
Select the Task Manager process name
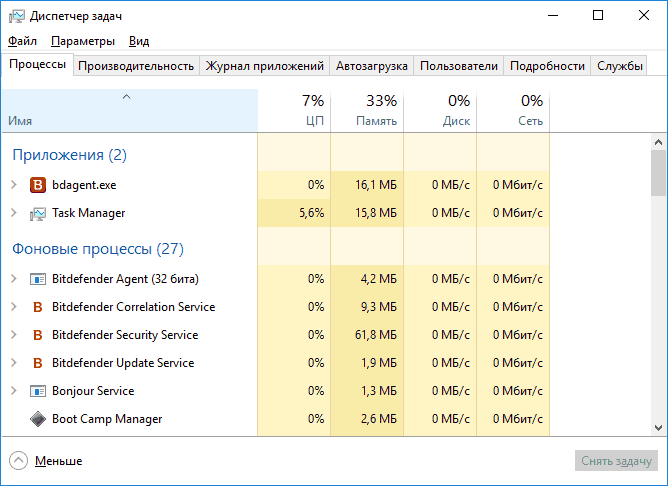(x=89, y=213)
